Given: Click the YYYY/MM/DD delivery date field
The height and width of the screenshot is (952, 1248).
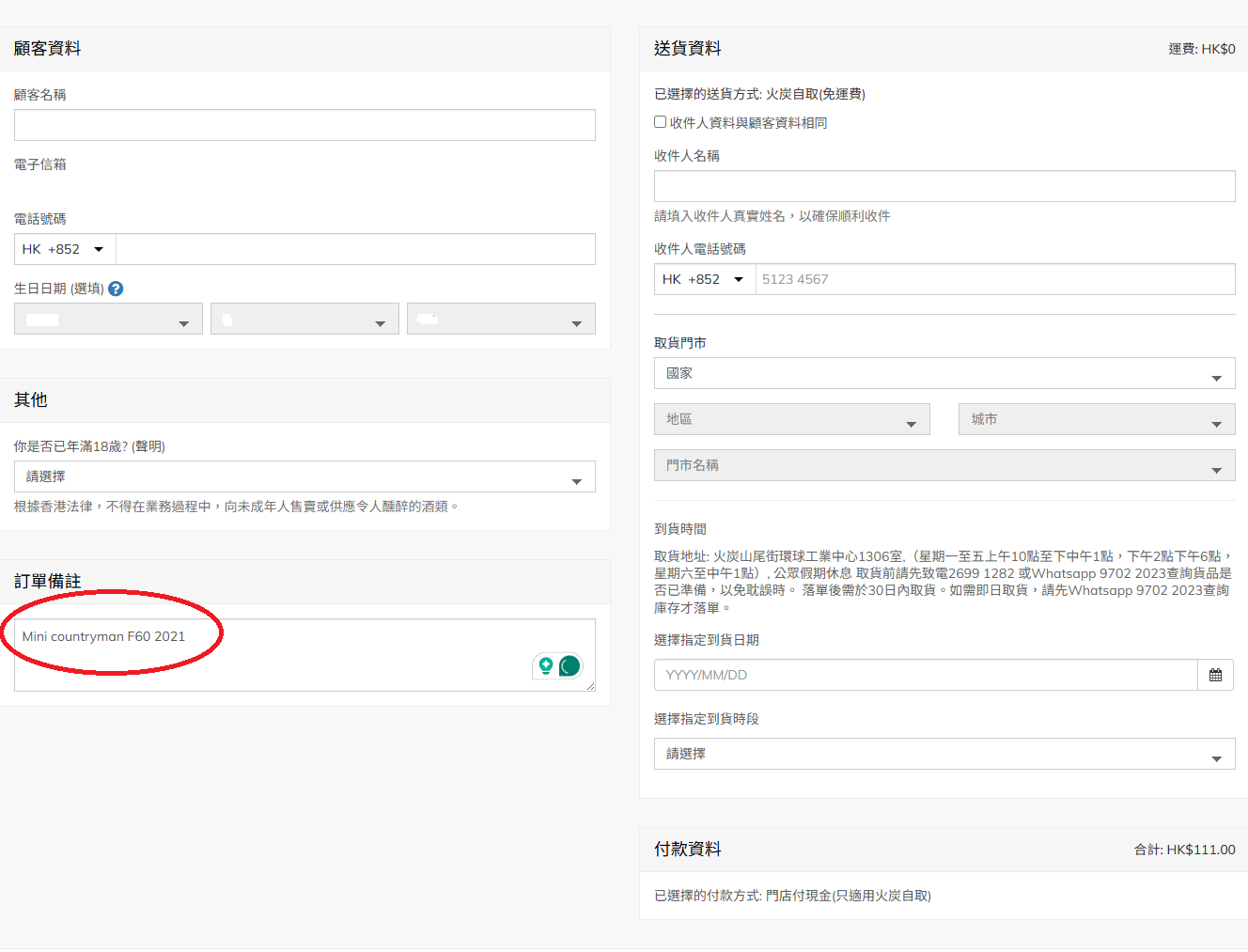Looking at the screenshot, I should coord(926,675).
